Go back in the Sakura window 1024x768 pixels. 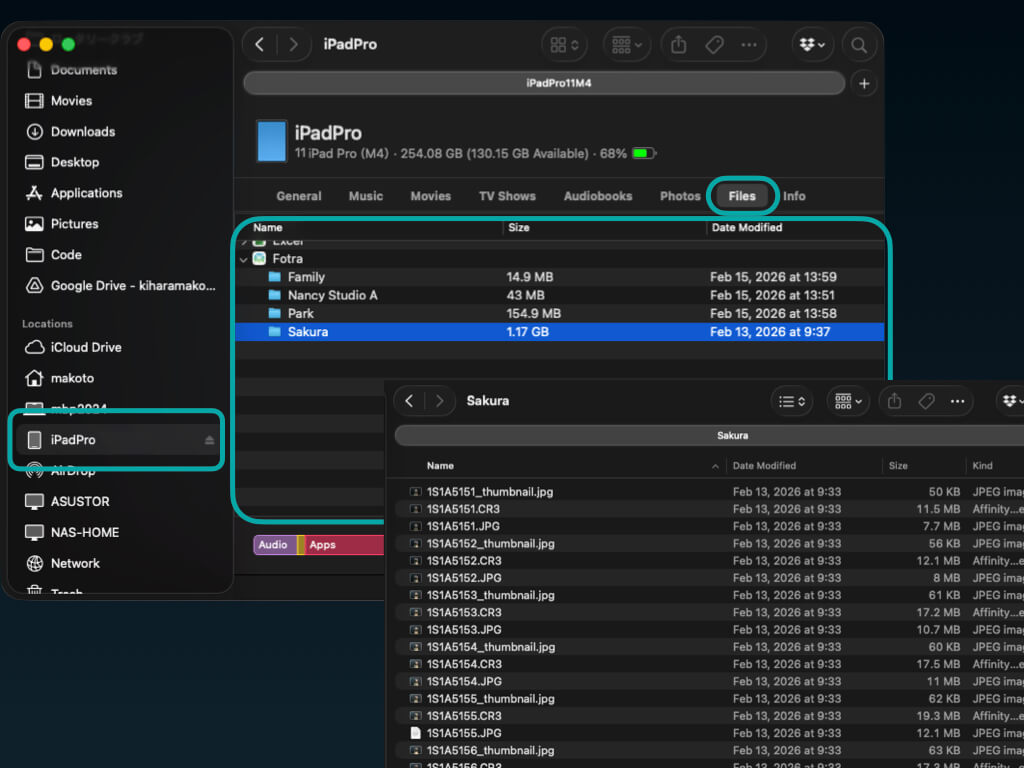point(409,401)
